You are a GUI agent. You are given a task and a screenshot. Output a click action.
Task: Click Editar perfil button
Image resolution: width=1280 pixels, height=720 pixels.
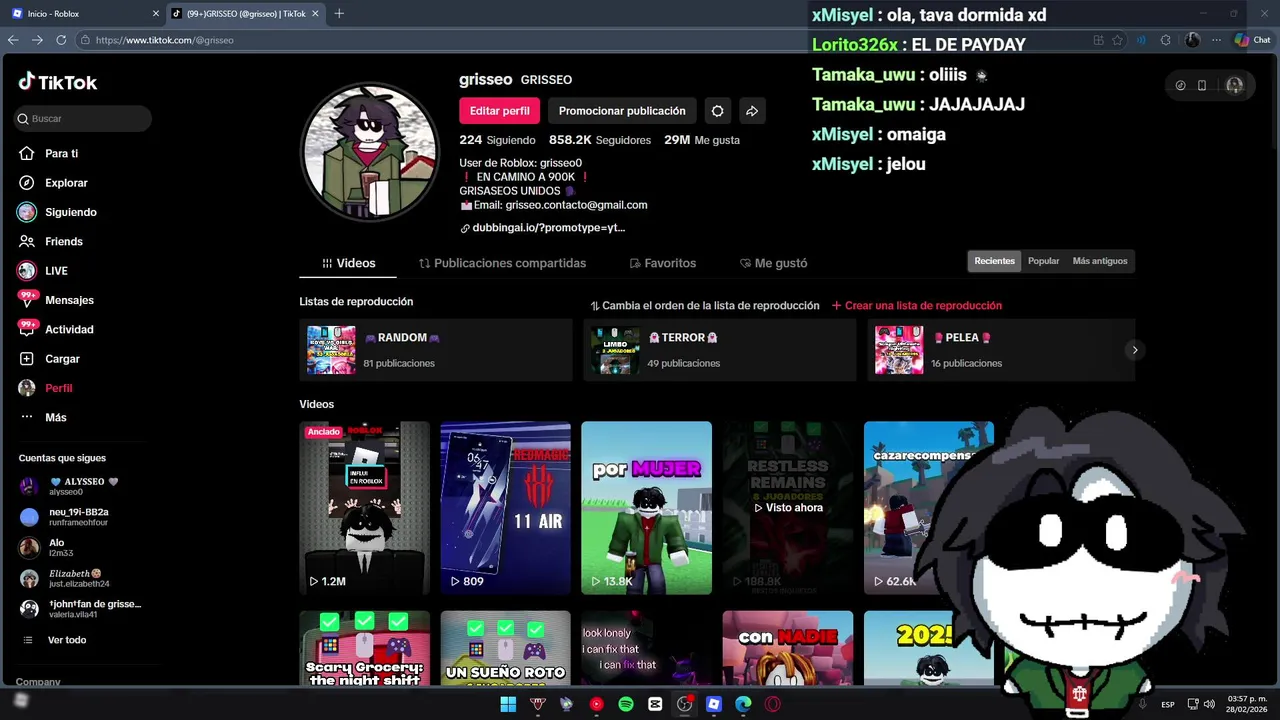tap(499, 111)
